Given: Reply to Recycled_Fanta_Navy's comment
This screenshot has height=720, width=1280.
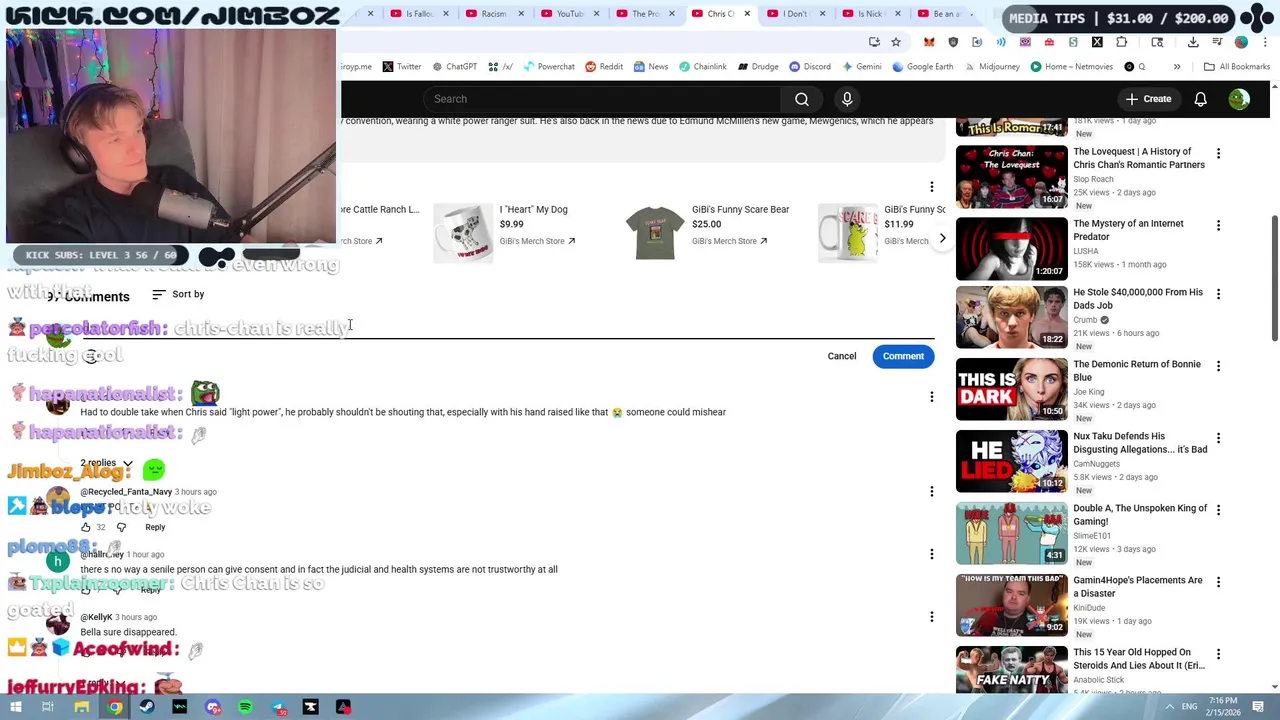Looking at the screenshot, I should tap(155, 527).
